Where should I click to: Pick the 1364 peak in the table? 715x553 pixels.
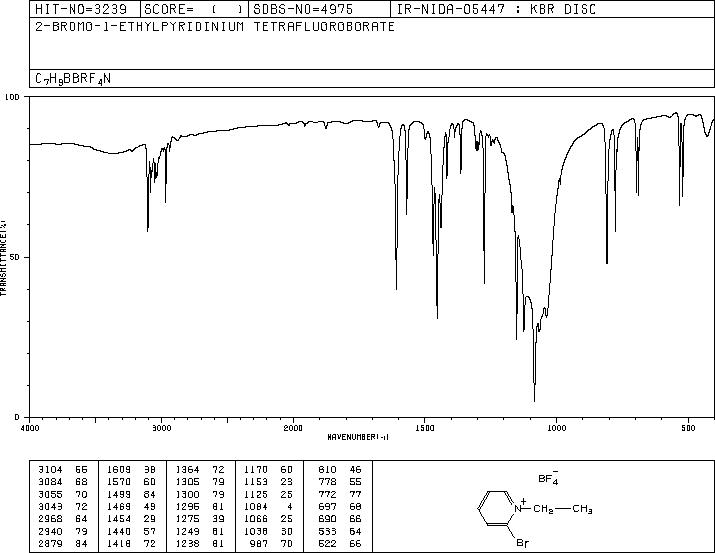187,470
